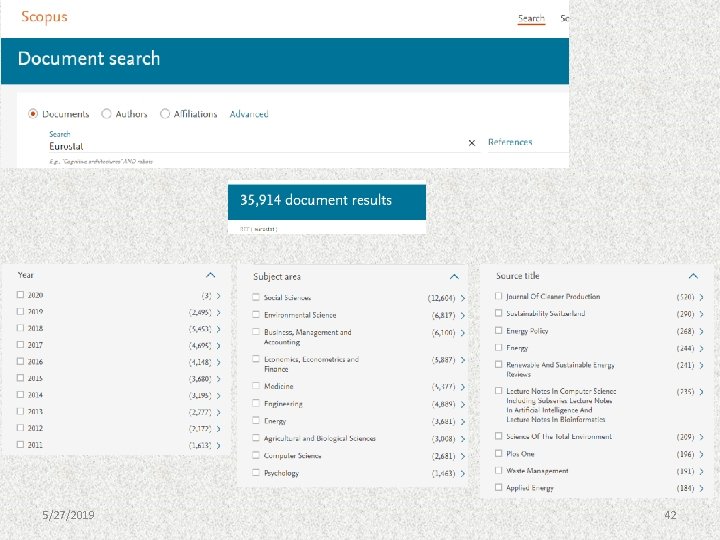Check the Applied Energy checkbox
Viewport: 720px width, 540px height.
click(x=498, y=487)
